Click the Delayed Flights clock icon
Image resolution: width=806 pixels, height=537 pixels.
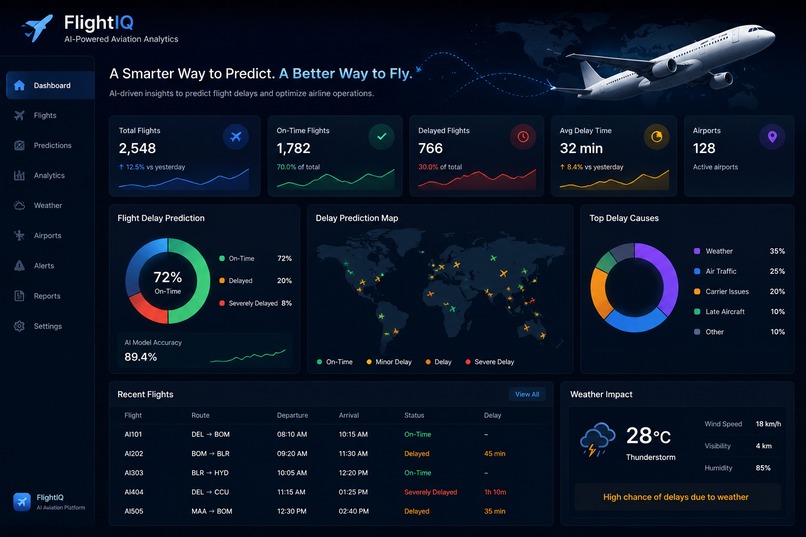point(523,137)
